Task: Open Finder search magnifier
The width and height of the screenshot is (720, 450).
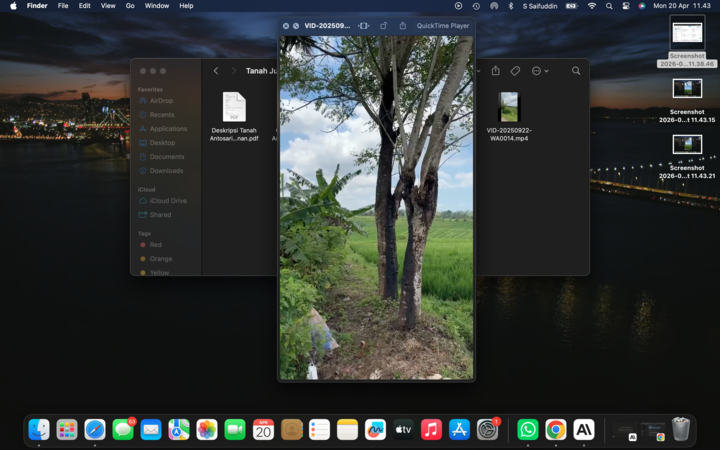Action: click(576, 71)
